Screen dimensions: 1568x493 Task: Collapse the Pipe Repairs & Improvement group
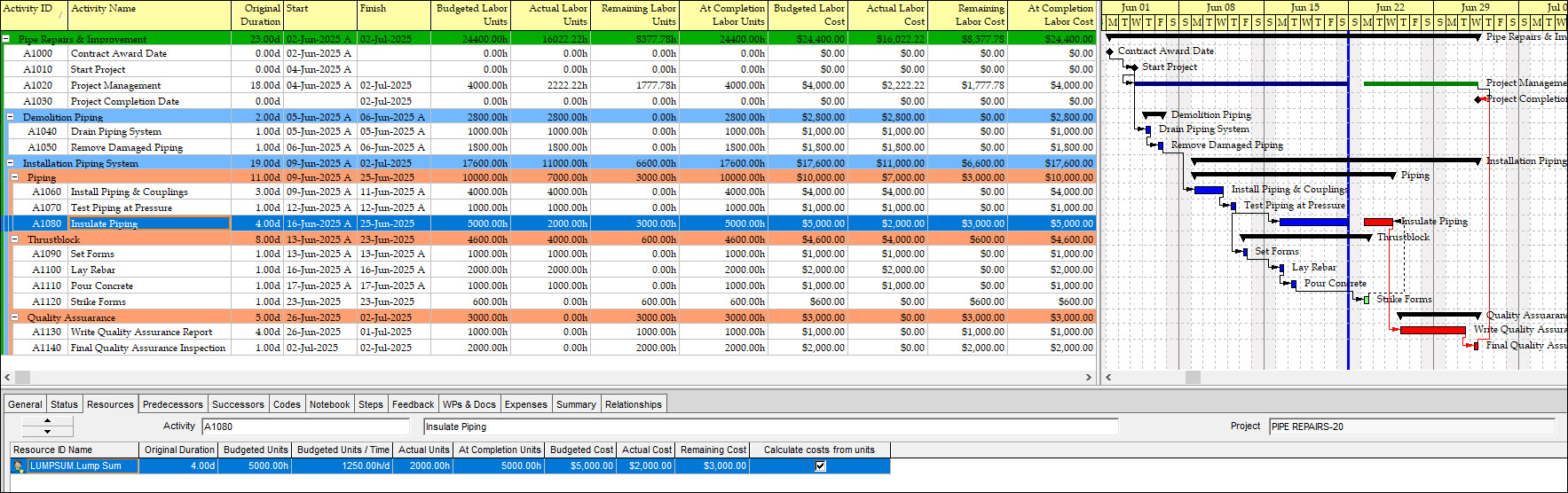6,39
